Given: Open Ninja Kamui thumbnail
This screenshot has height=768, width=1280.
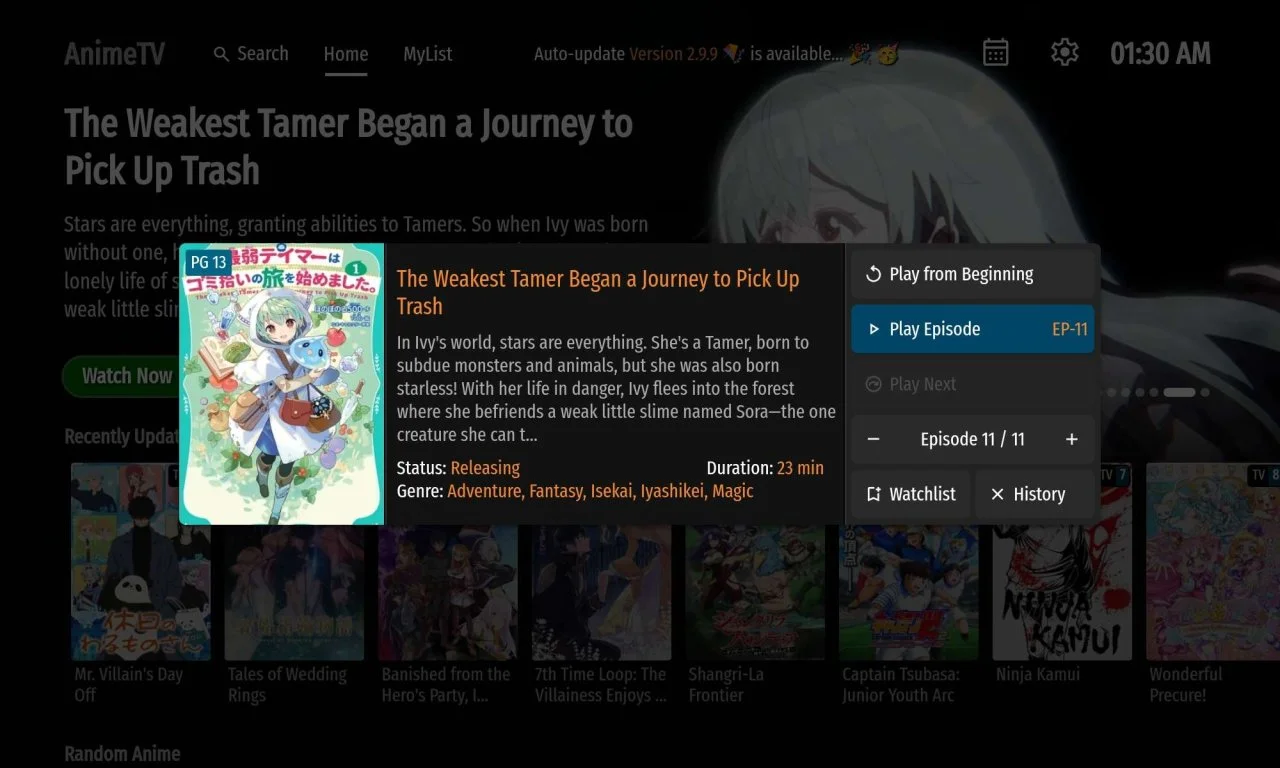Looking at the screenshot, I should (x=1062, y=561).
